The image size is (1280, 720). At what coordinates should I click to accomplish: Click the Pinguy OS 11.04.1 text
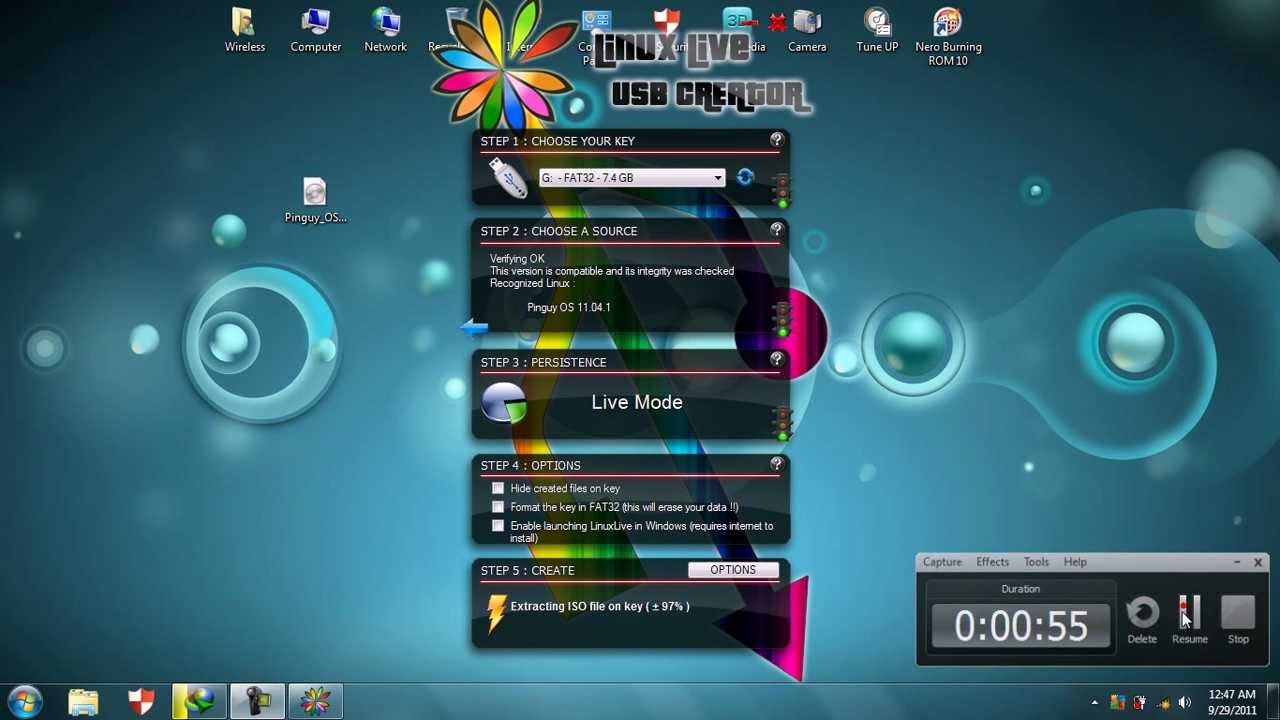(x=568, y=307)
